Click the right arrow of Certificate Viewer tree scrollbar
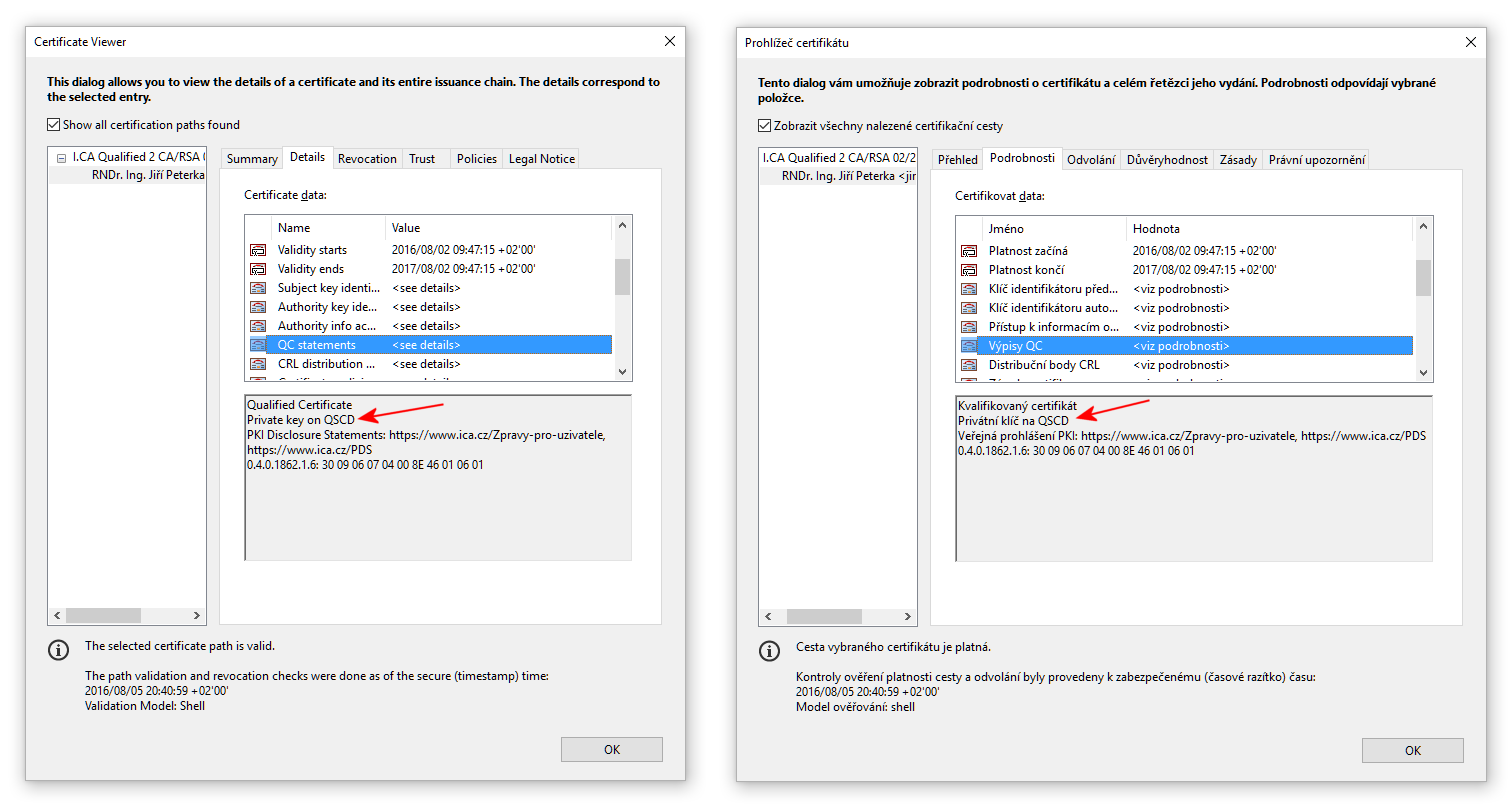Image resolution: width=1512 pixels, height=808 pixels. click(x=197, y=616)
